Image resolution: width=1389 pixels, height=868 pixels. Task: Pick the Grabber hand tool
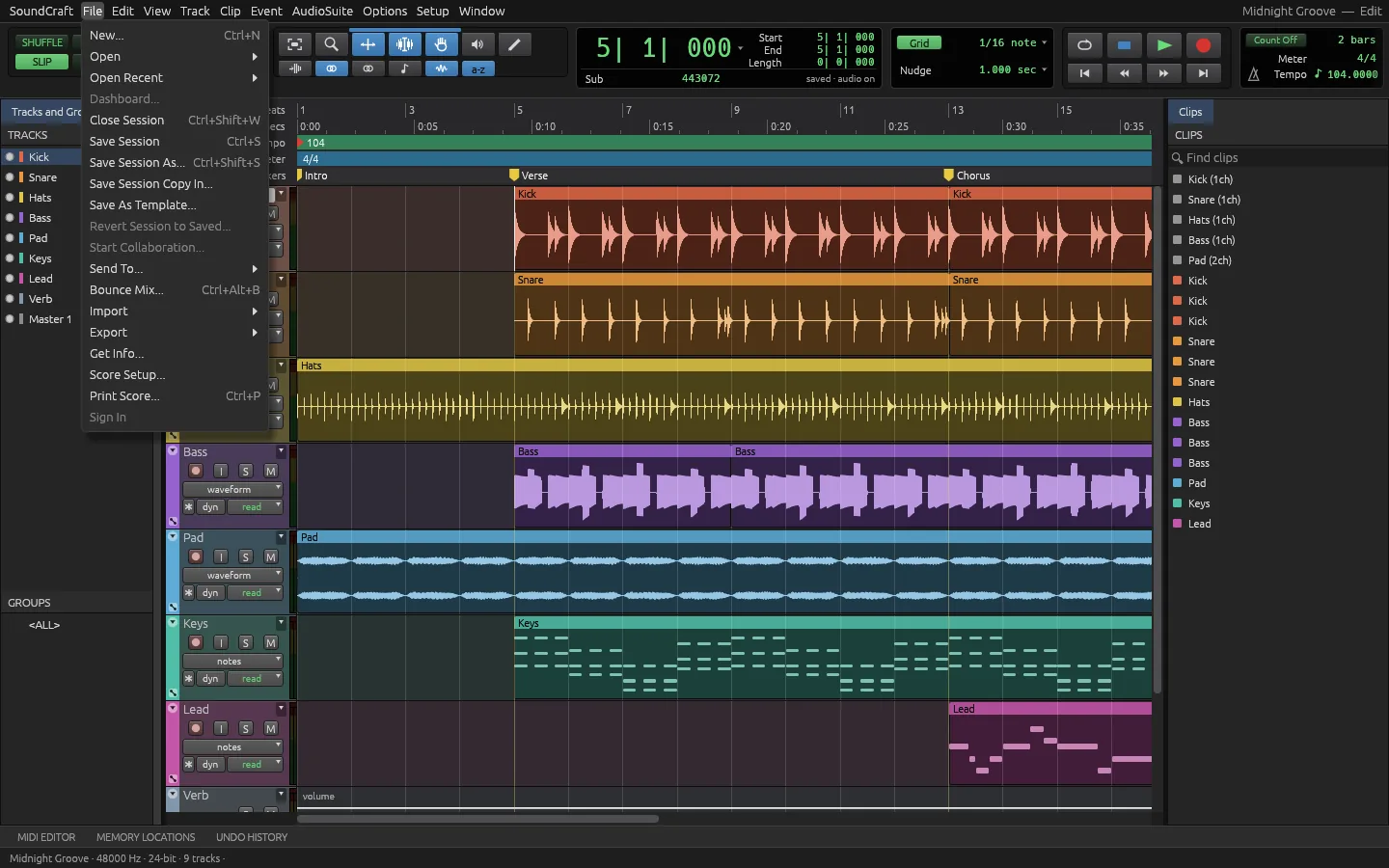pos(441,44)
